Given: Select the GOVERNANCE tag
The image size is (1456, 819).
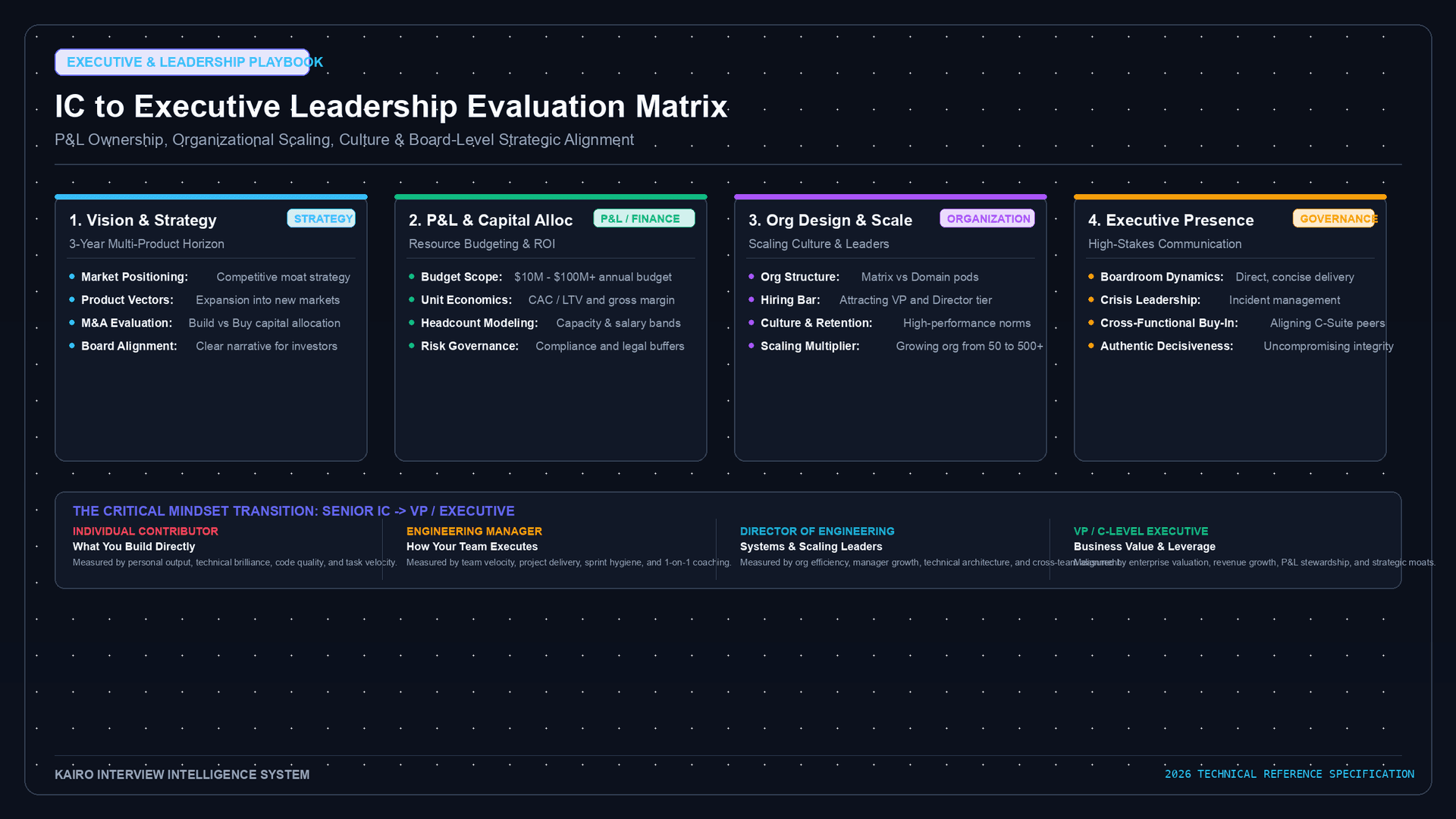Looking at the screenshot, I should 1334,218.
